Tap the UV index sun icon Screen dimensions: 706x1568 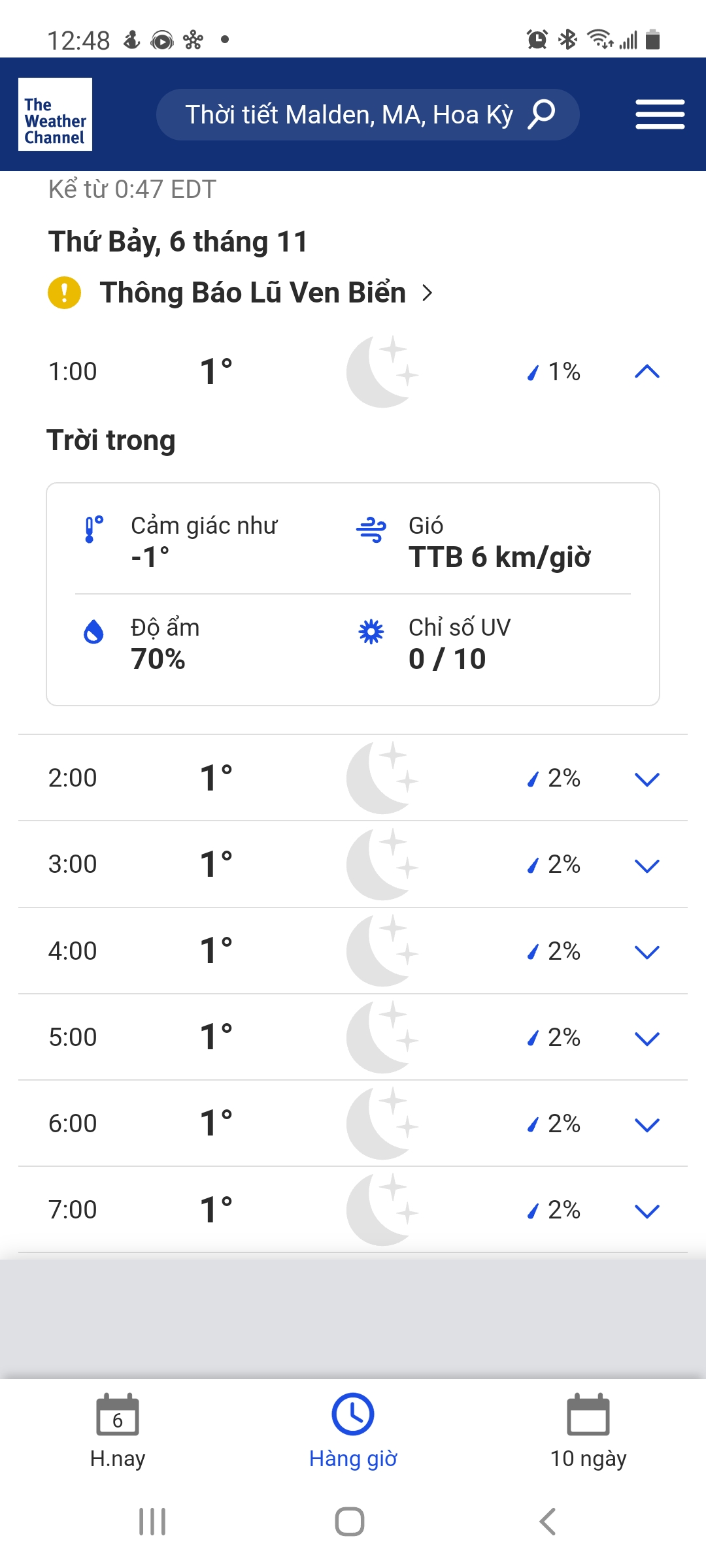(x=371, y=632)
